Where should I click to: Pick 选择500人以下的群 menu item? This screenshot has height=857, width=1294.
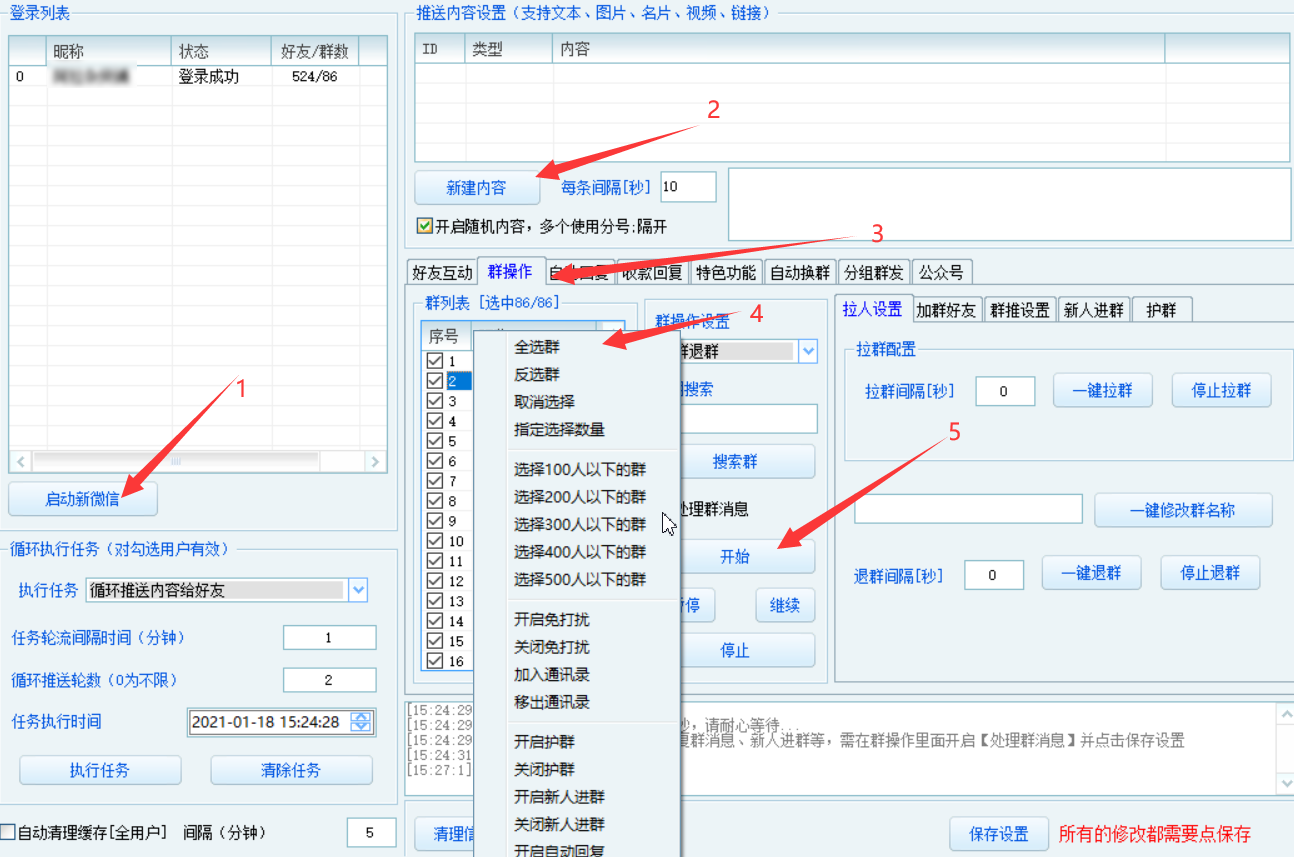(580, 579)
